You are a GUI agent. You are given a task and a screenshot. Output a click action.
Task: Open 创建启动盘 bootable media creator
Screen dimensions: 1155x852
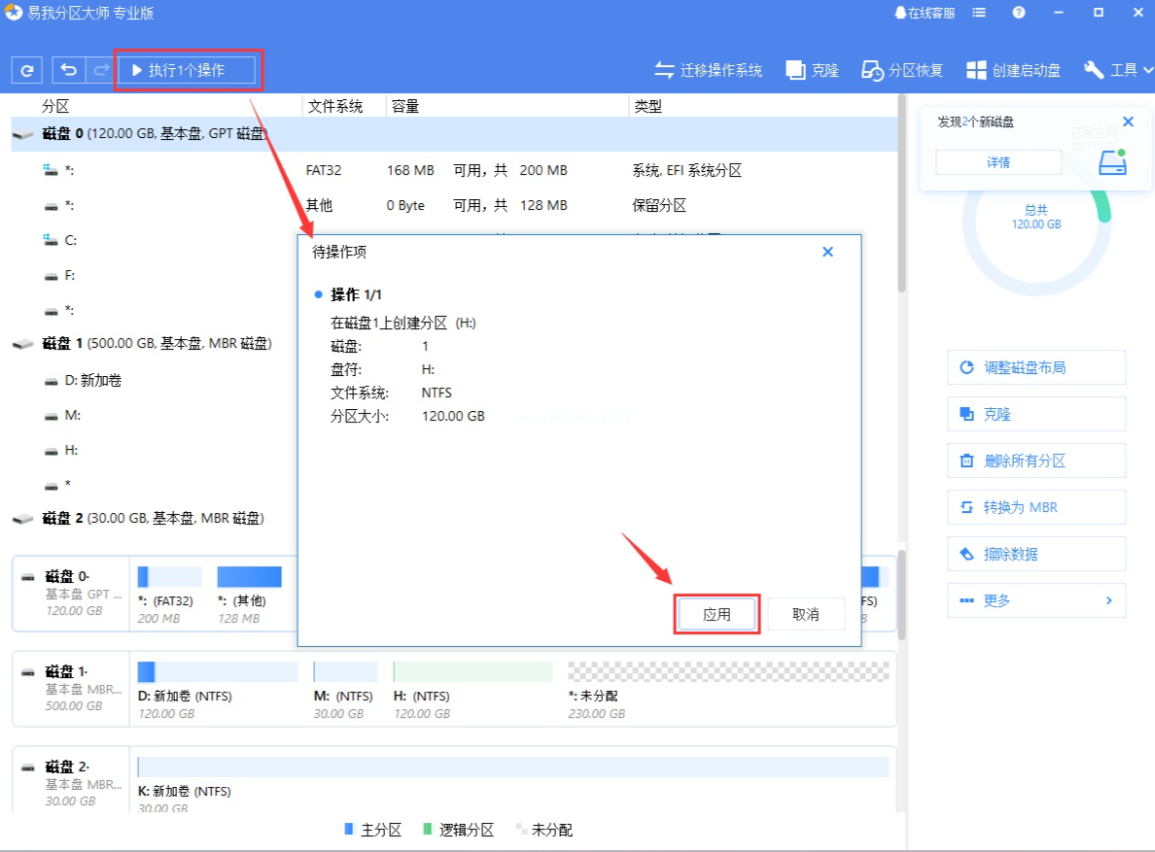coord(1013,70)
